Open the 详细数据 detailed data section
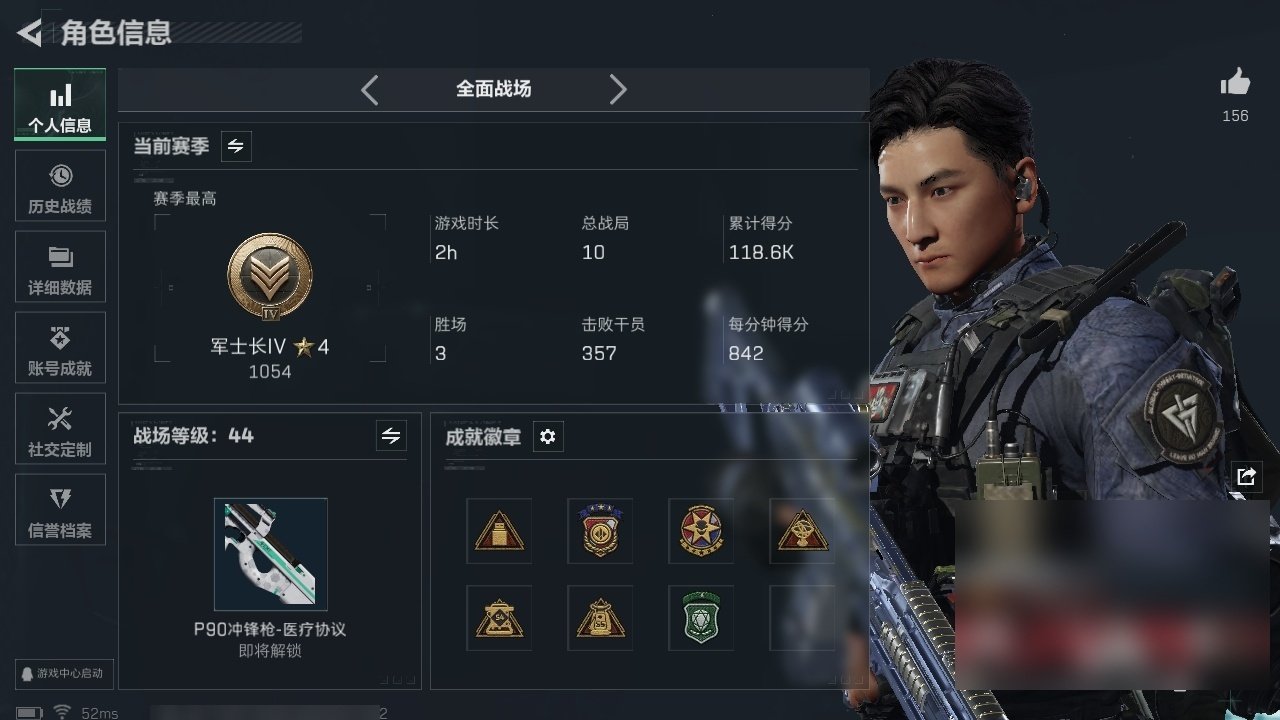Screen dimensions: 1280x720 (x=60, y=271)
